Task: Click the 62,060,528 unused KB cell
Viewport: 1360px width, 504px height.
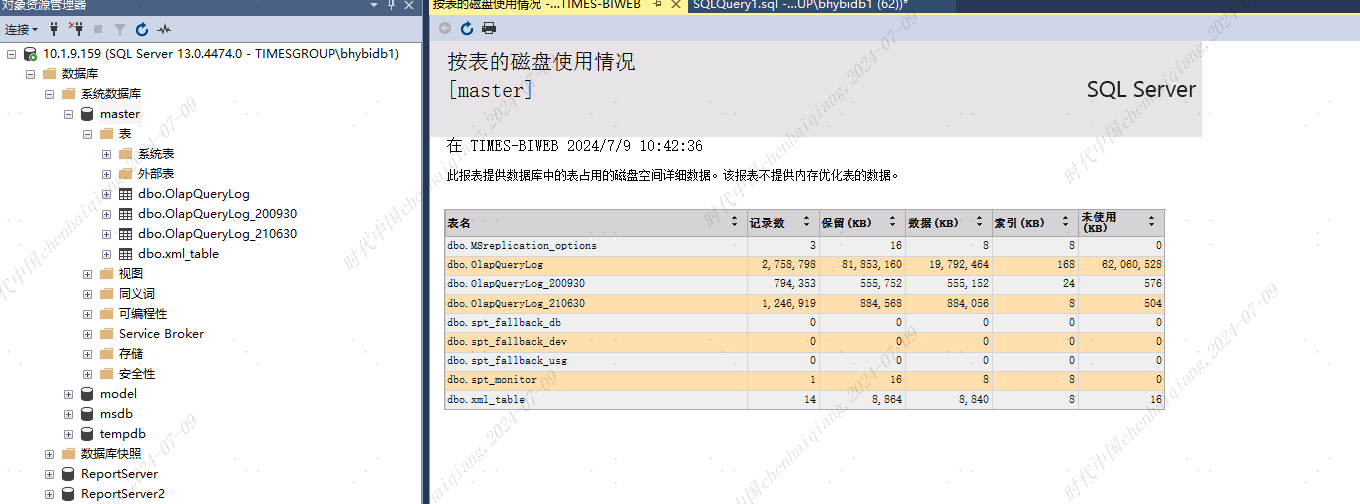Action: [x=1131, y=264]
